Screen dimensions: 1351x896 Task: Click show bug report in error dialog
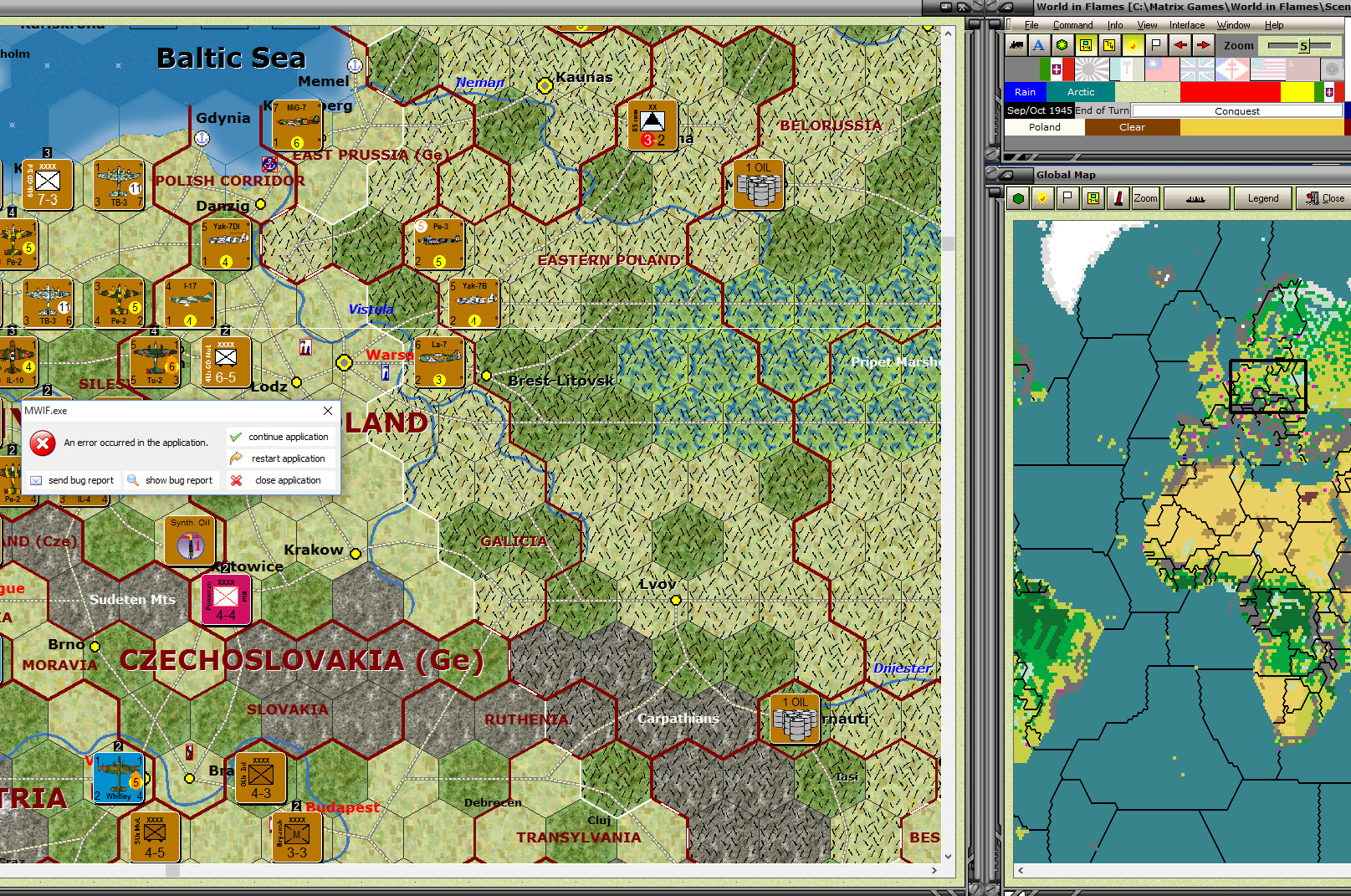click(170, 480)
